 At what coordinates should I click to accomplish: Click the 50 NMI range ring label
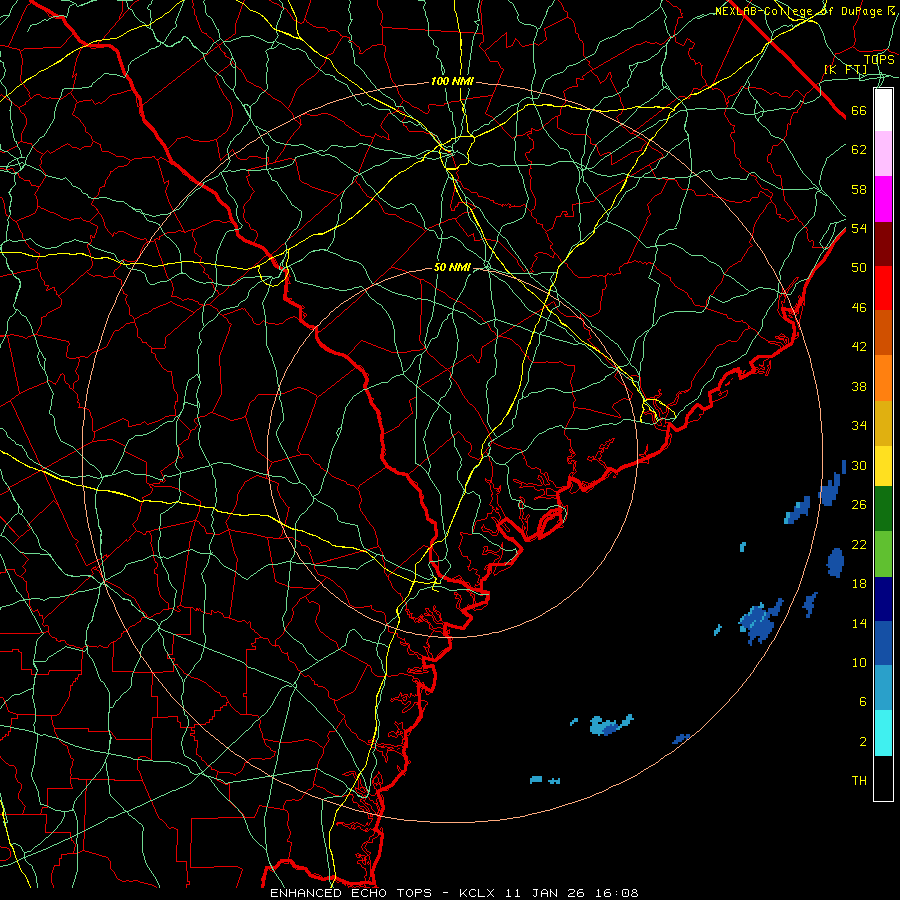click(452, 267)
